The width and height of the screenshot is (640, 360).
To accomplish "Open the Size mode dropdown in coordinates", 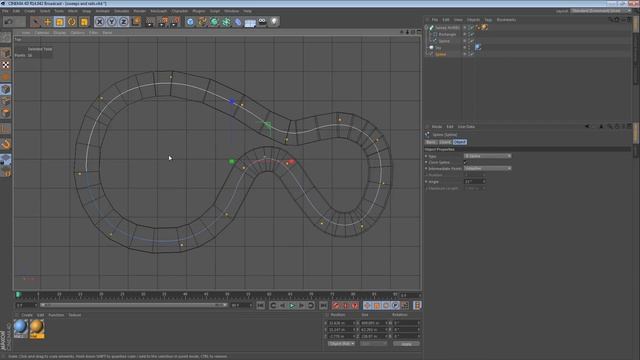I will tap(373, 344).
